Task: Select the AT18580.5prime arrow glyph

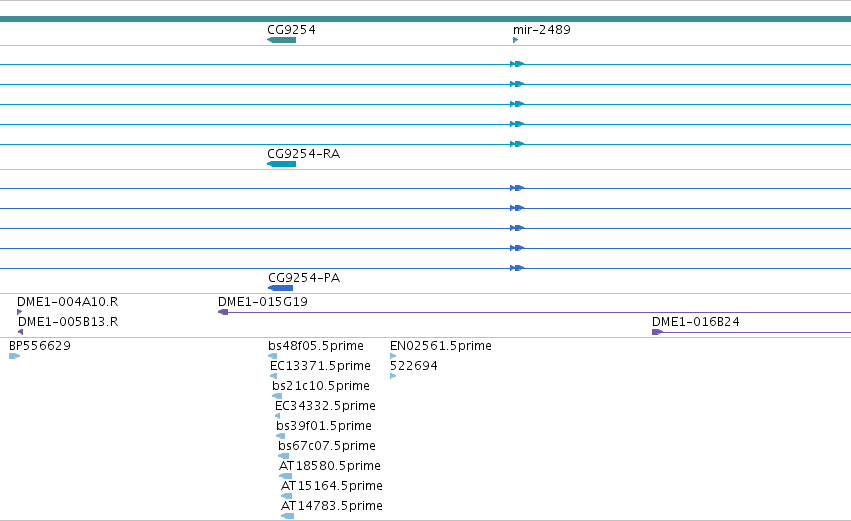Action: pos(285,476)
